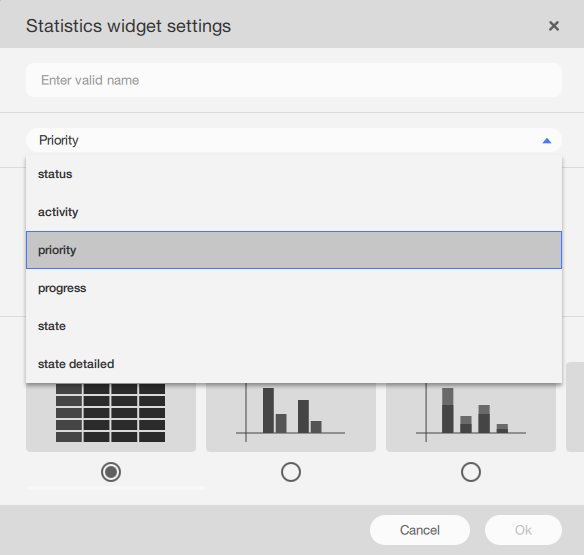Click the horizontal scrollbar below the thumbnails
The height and width of the screenshot is (555, 584).
(x=117, y=488)
